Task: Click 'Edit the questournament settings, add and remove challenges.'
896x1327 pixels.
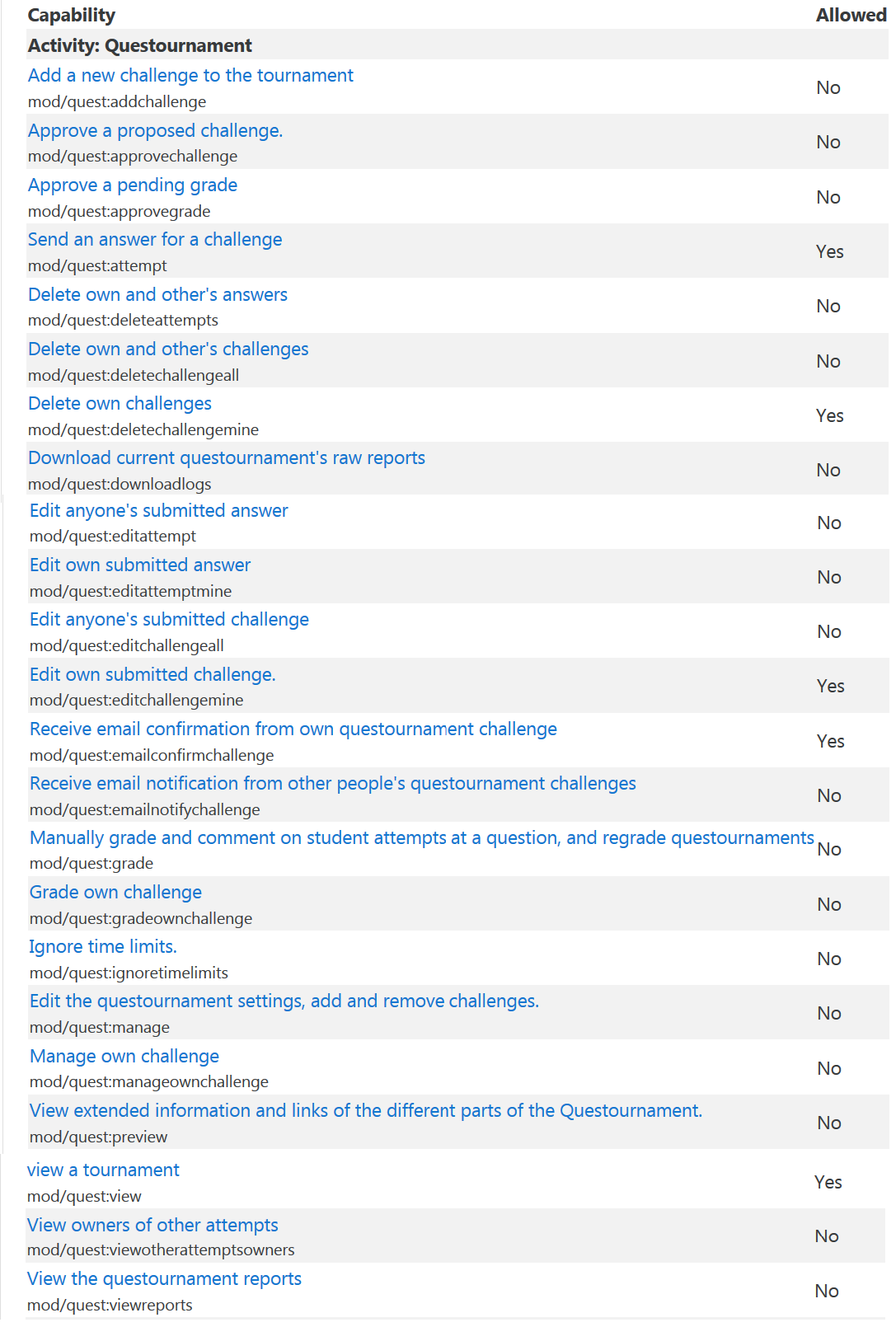Action: coord(284,1001)
